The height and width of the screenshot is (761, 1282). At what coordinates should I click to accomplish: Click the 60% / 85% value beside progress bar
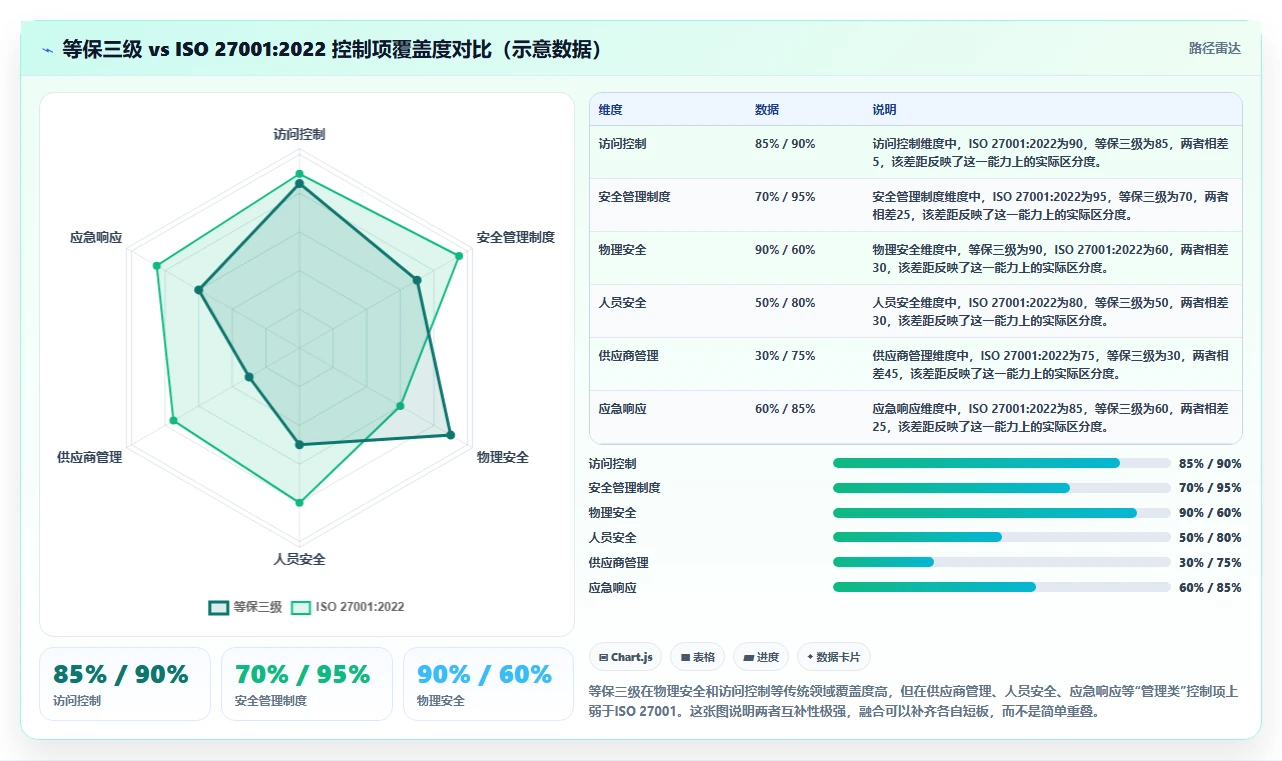[x=1210, y=588]
